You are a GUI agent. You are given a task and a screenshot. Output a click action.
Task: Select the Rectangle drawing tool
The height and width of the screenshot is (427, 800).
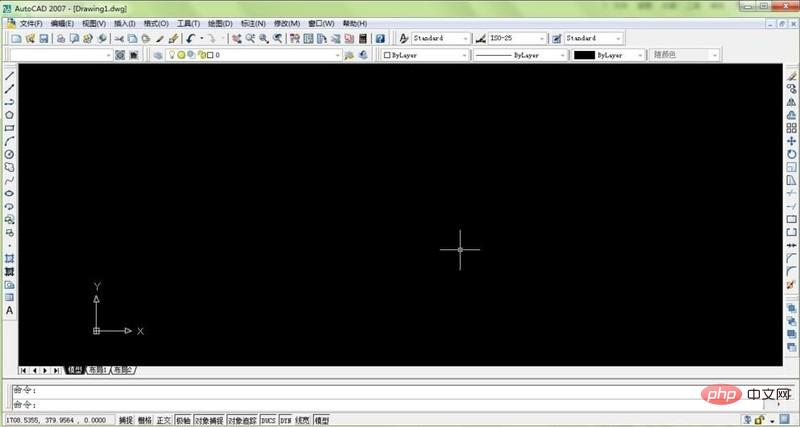coord(9,128)
